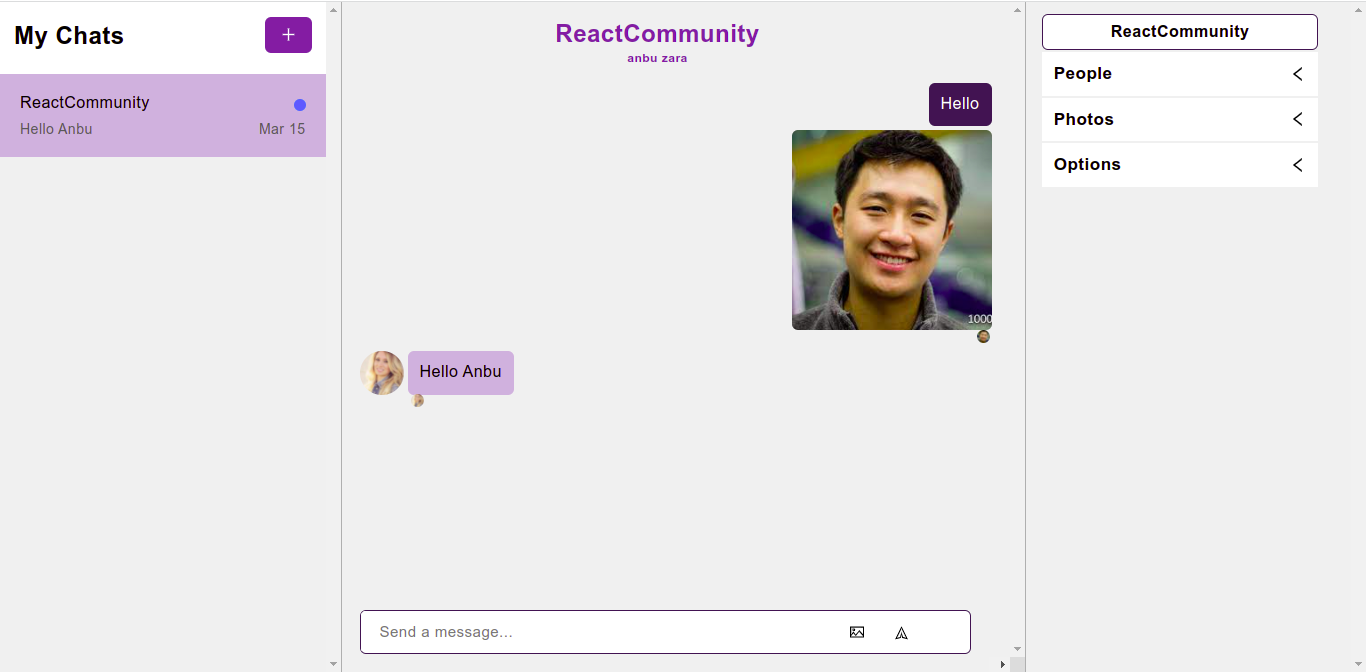Click the ReactCommunity heading above the chat feed
Screen dimensions: 1366x672
point(657,34)
